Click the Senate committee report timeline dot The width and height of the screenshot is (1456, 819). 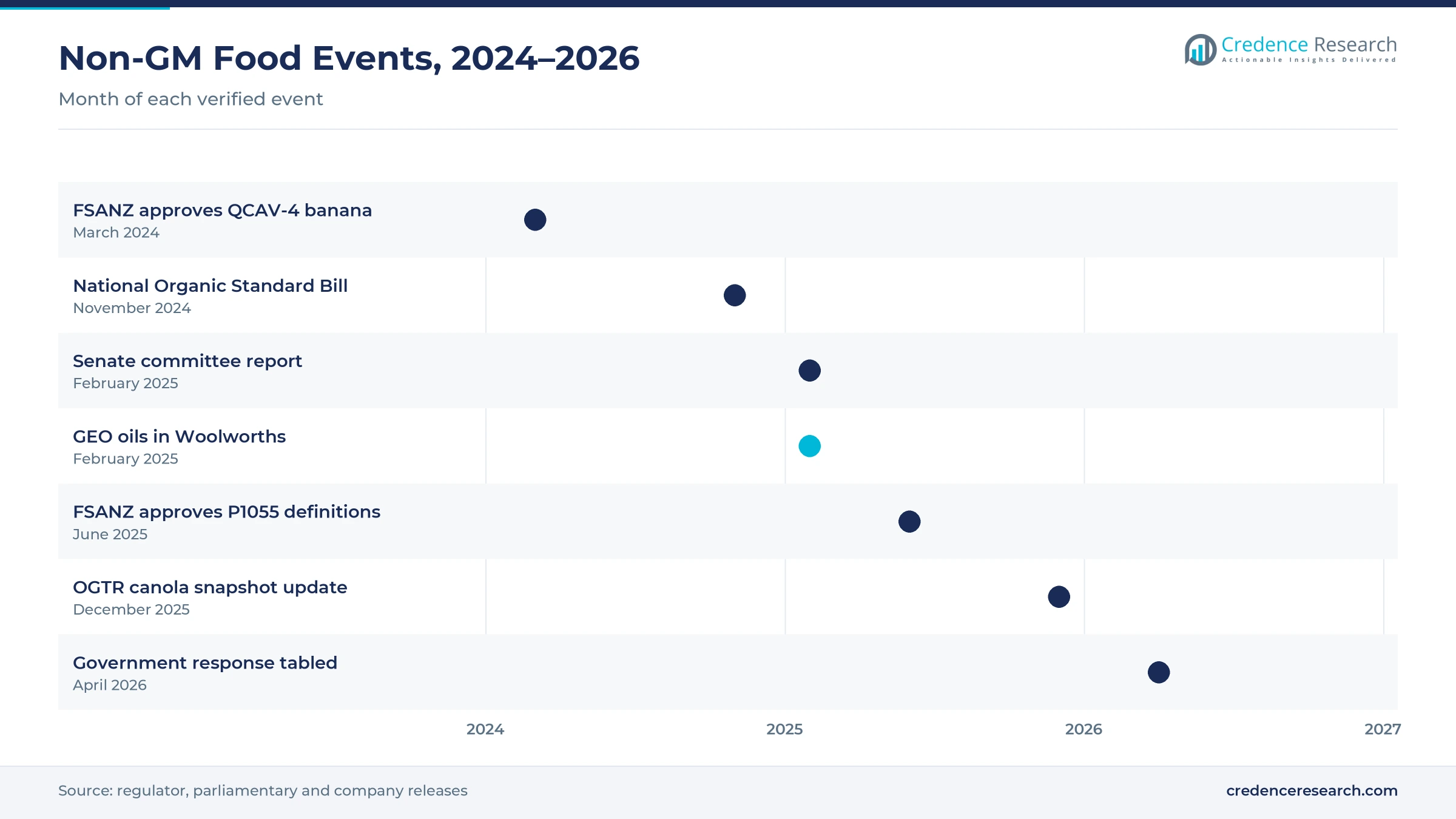click(x=810, y=371)
